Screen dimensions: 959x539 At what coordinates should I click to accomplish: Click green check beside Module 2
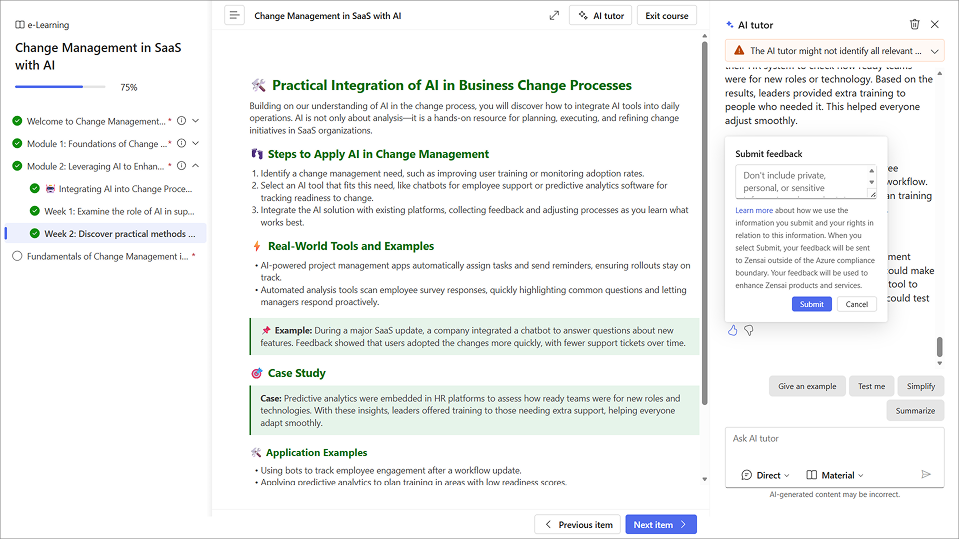tap(17, 166)
